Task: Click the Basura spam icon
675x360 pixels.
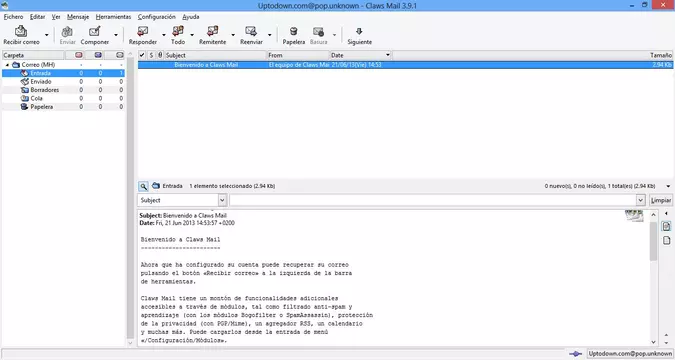Action: pos(319,31)
